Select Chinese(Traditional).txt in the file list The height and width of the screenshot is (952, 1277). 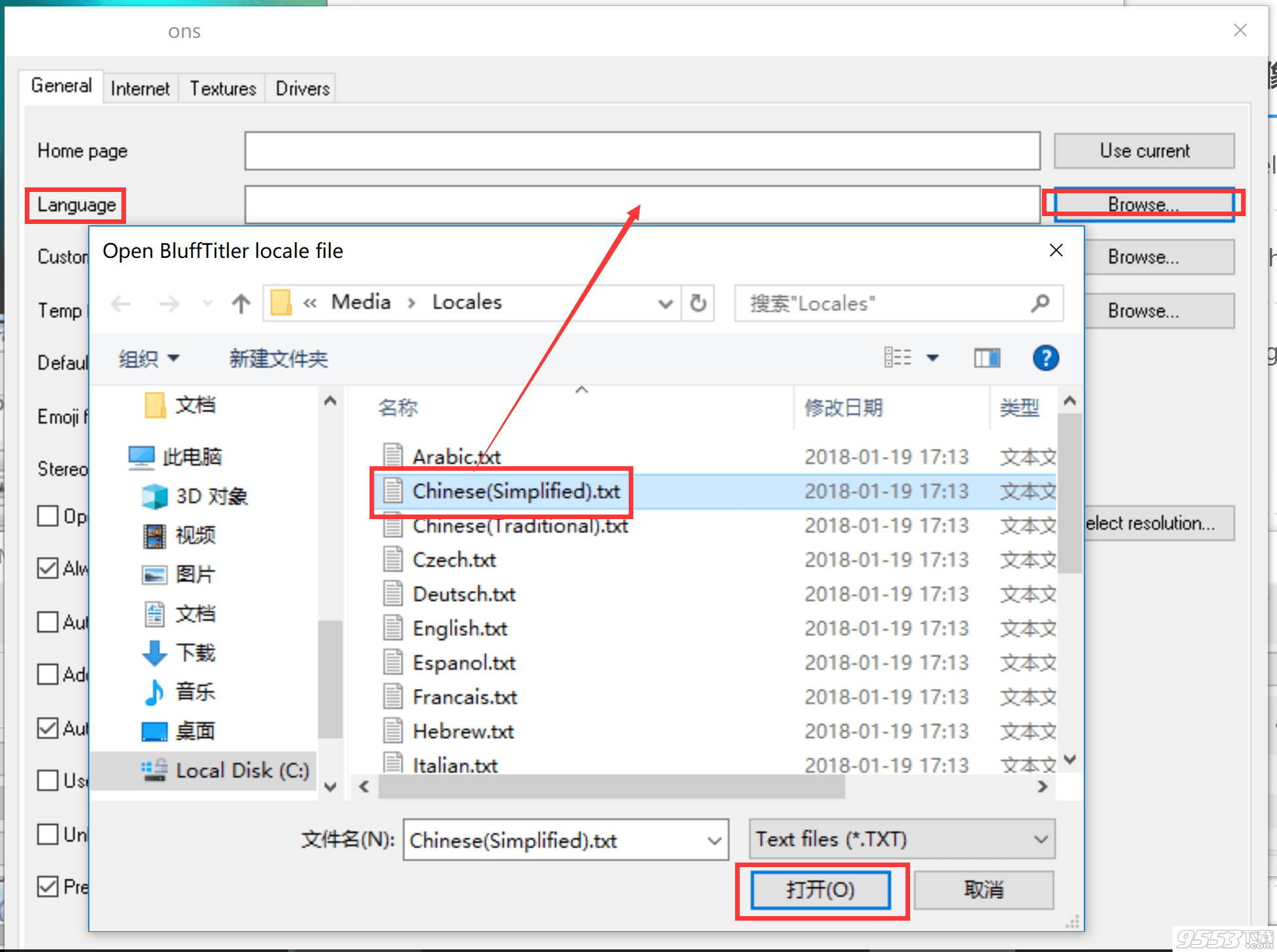520,526
